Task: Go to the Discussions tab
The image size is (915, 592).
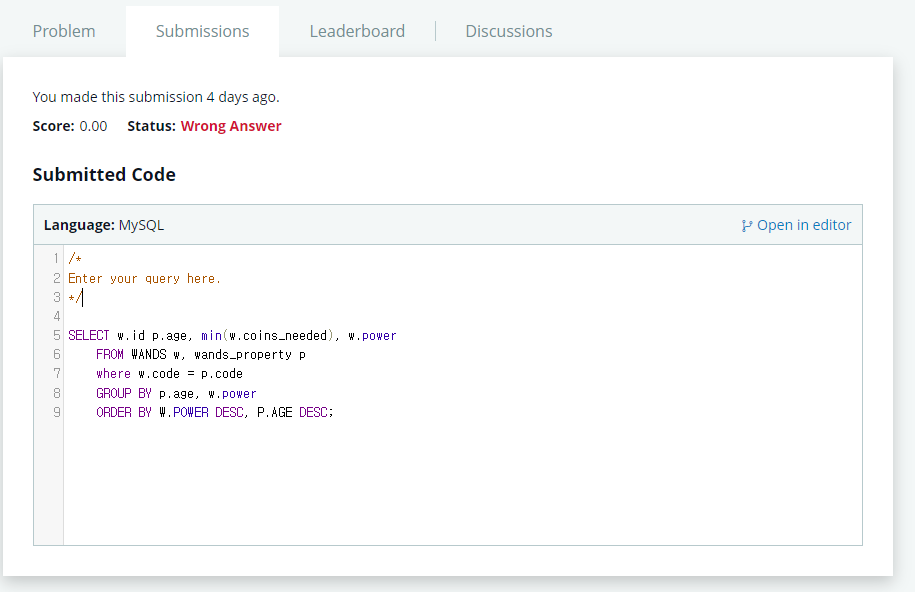Action: pos(509,31)
